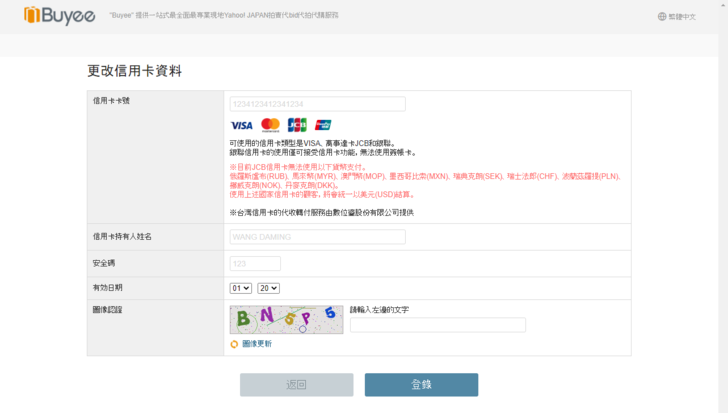Click the orange refresh captcha icon
This screenshot has height=413, width=728.
tap(234, 344)
